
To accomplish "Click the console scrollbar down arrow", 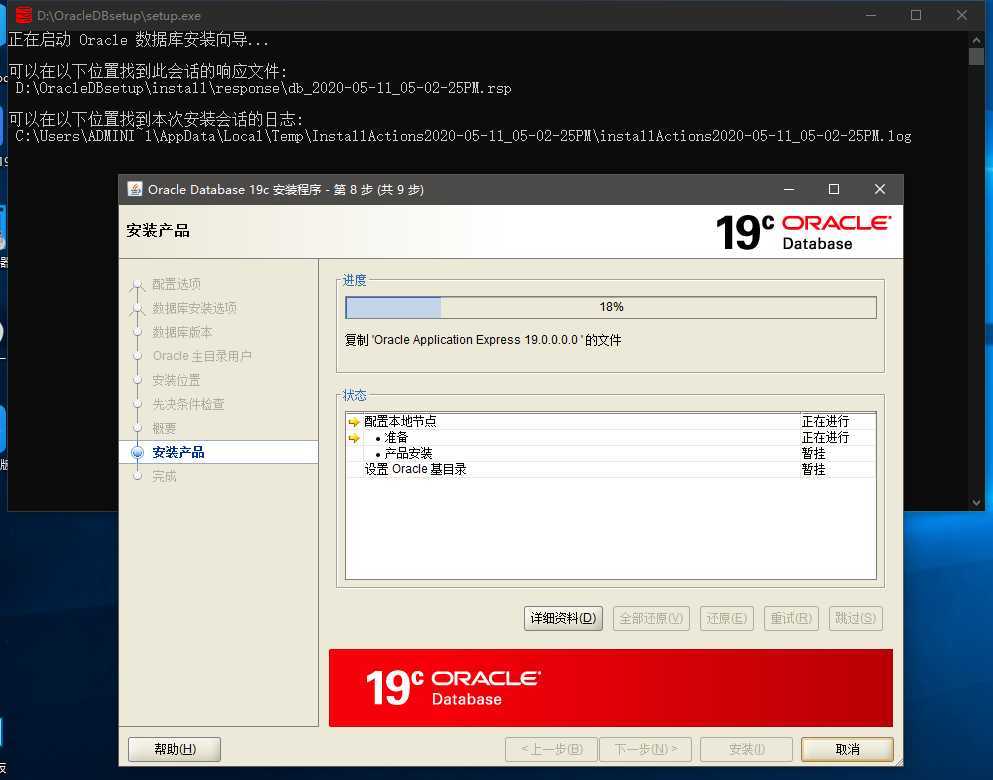I will click(976, 502).
